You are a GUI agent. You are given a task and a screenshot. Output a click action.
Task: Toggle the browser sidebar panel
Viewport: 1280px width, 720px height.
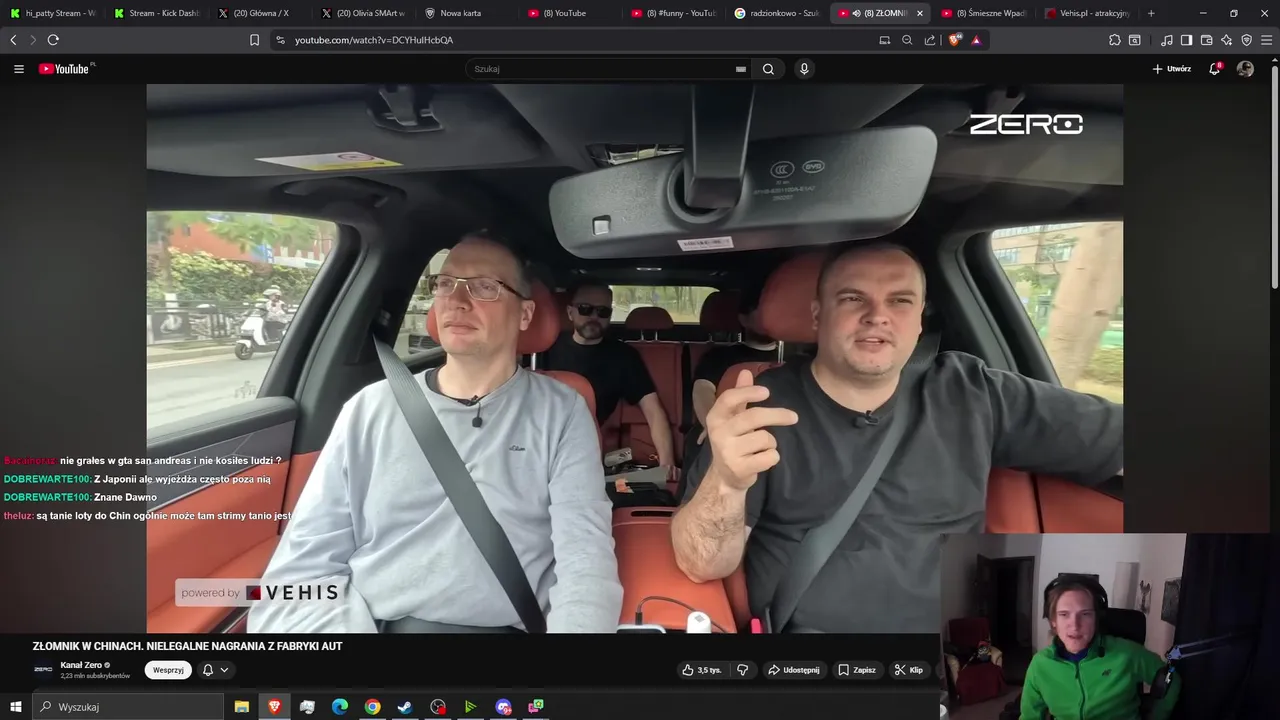pos(1187,40)
